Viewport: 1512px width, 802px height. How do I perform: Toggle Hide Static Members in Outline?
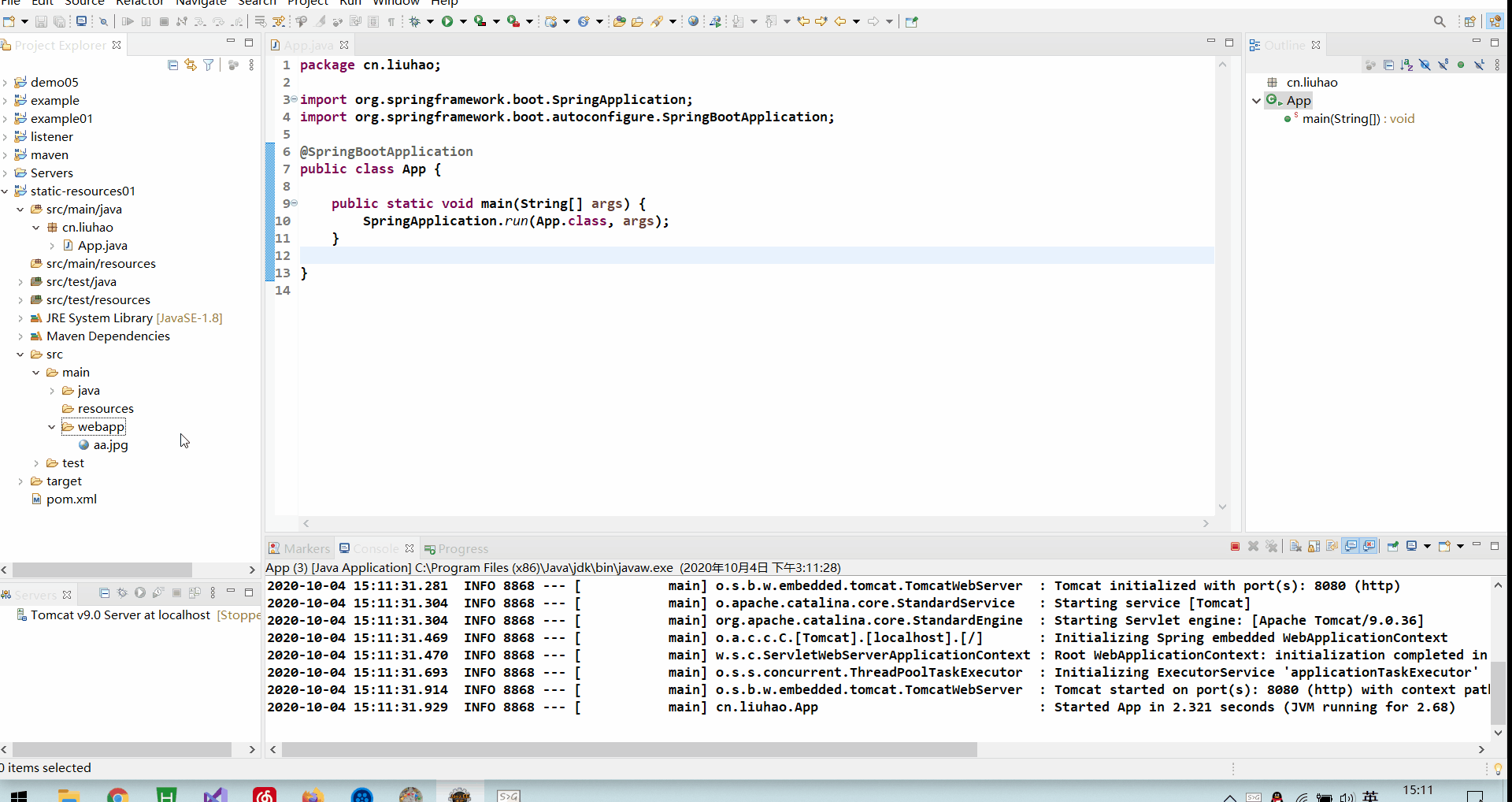1443,65
